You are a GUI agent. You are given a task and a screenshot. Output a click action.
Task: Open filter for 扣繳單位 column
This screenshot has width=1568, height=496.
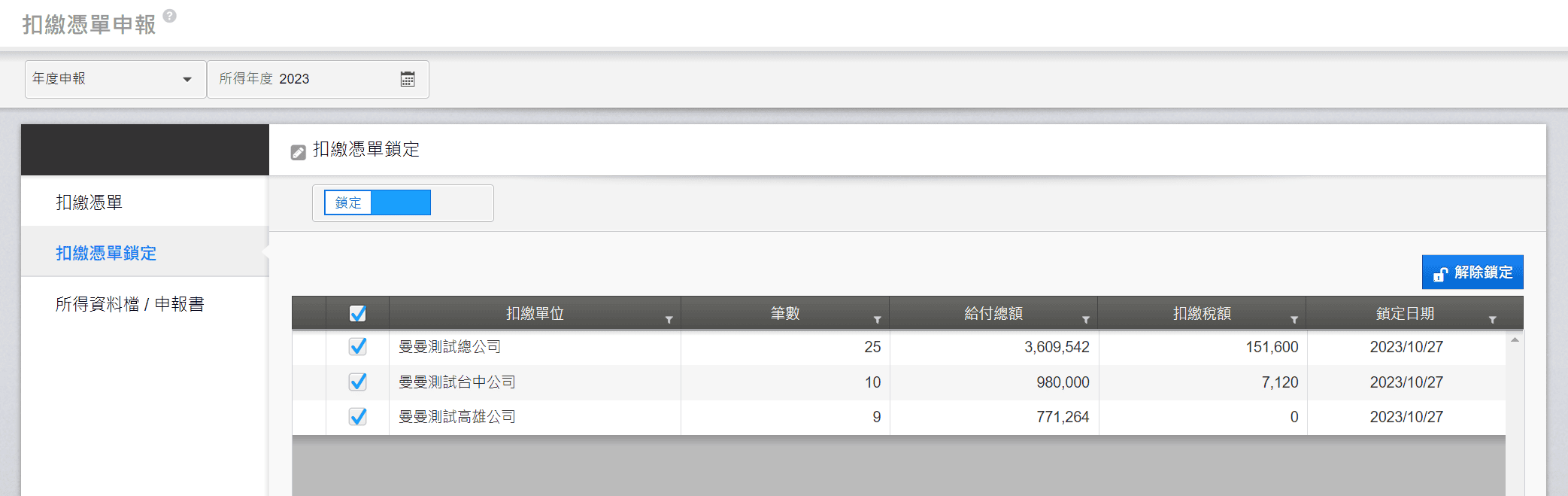point(669,320)
